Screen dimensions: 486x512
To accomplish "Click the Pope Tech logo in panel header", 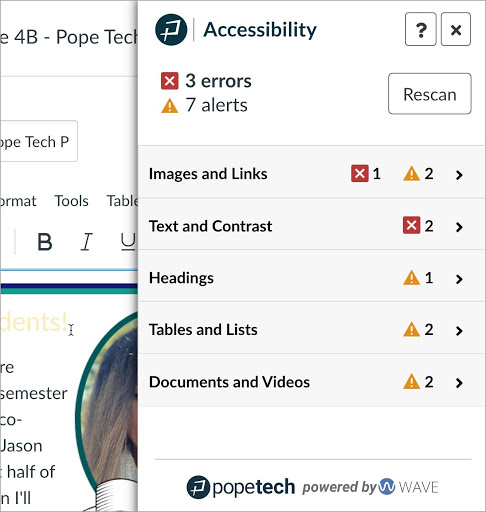I will (171, 30).
